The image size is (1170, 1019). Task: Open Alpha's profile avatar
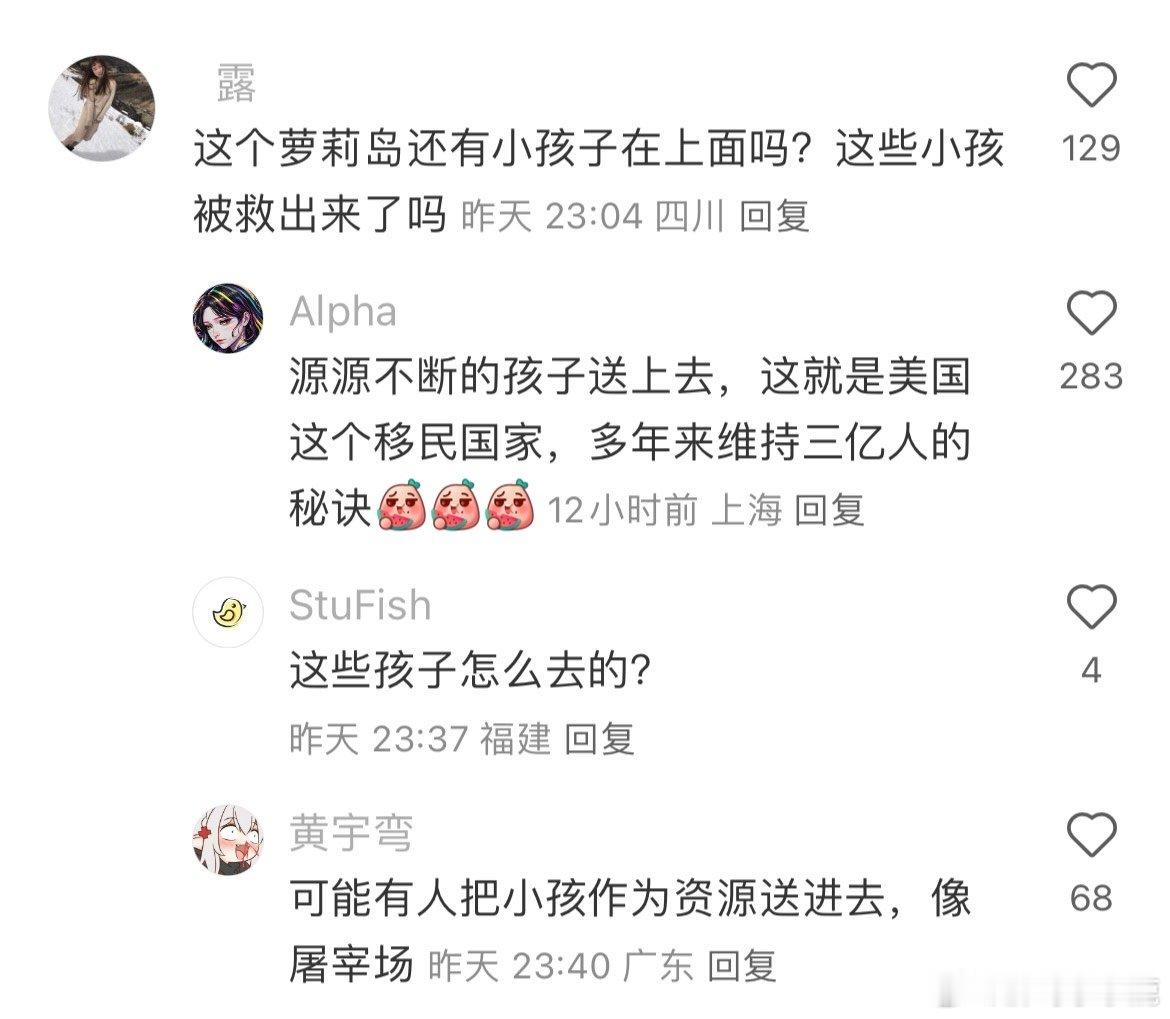[228, 318]
